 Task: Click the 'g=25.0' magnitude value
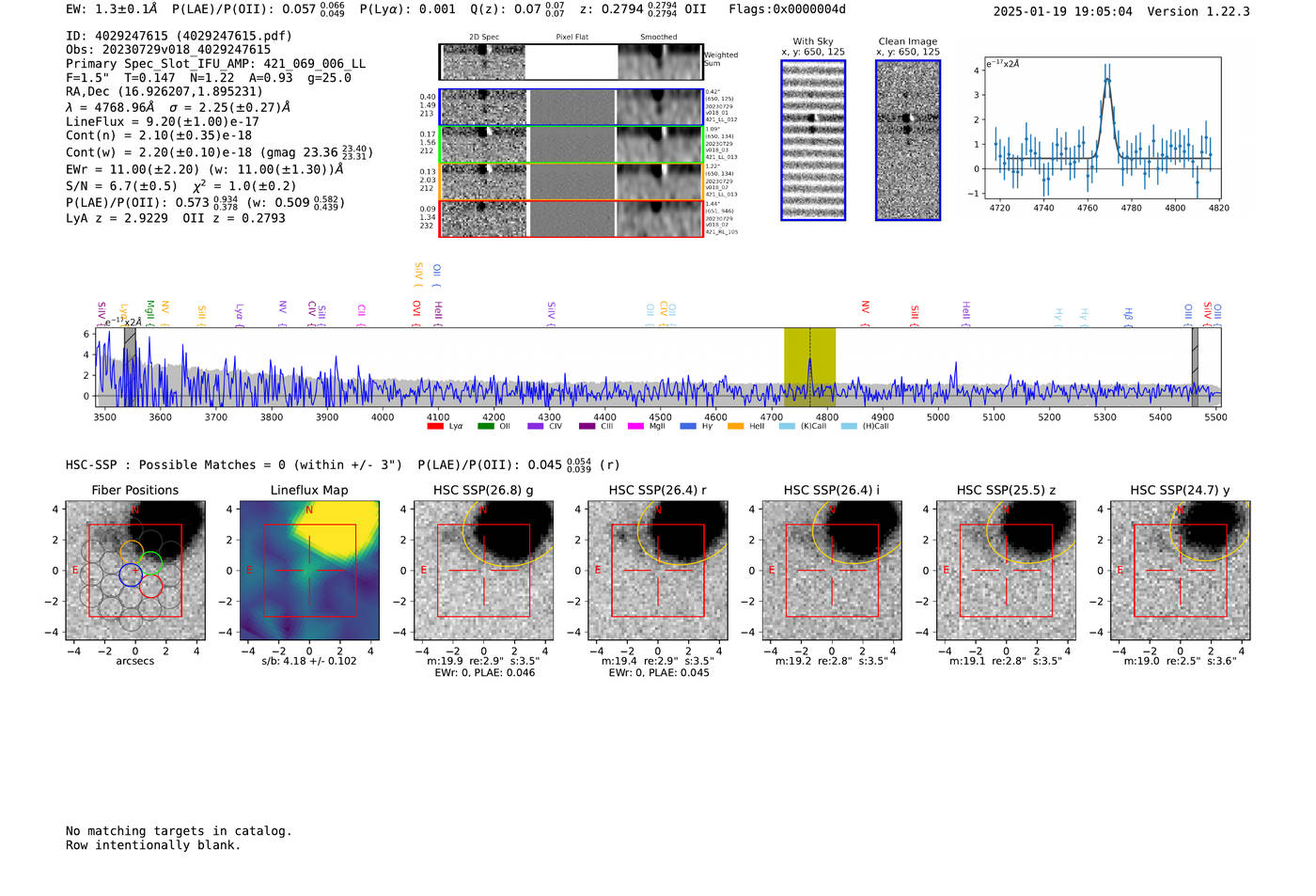click(329, 78)
